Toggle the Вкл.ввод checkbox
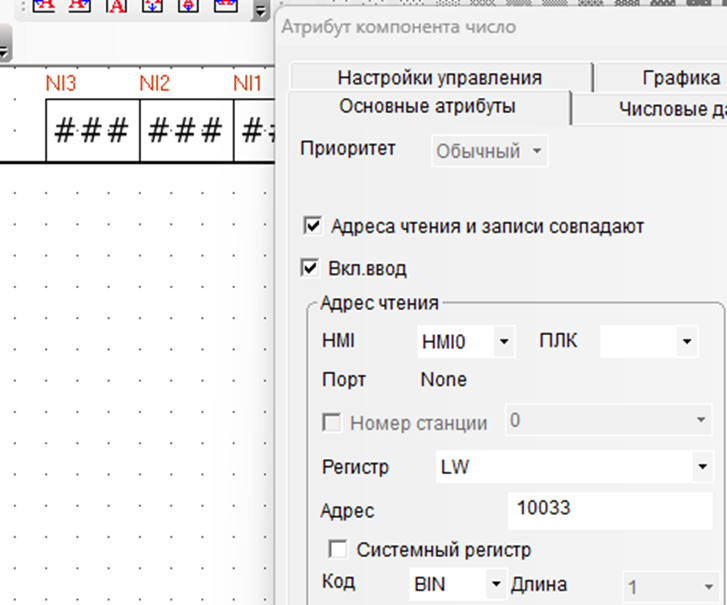This screenshot has height=605, width=727. [309, 268]
